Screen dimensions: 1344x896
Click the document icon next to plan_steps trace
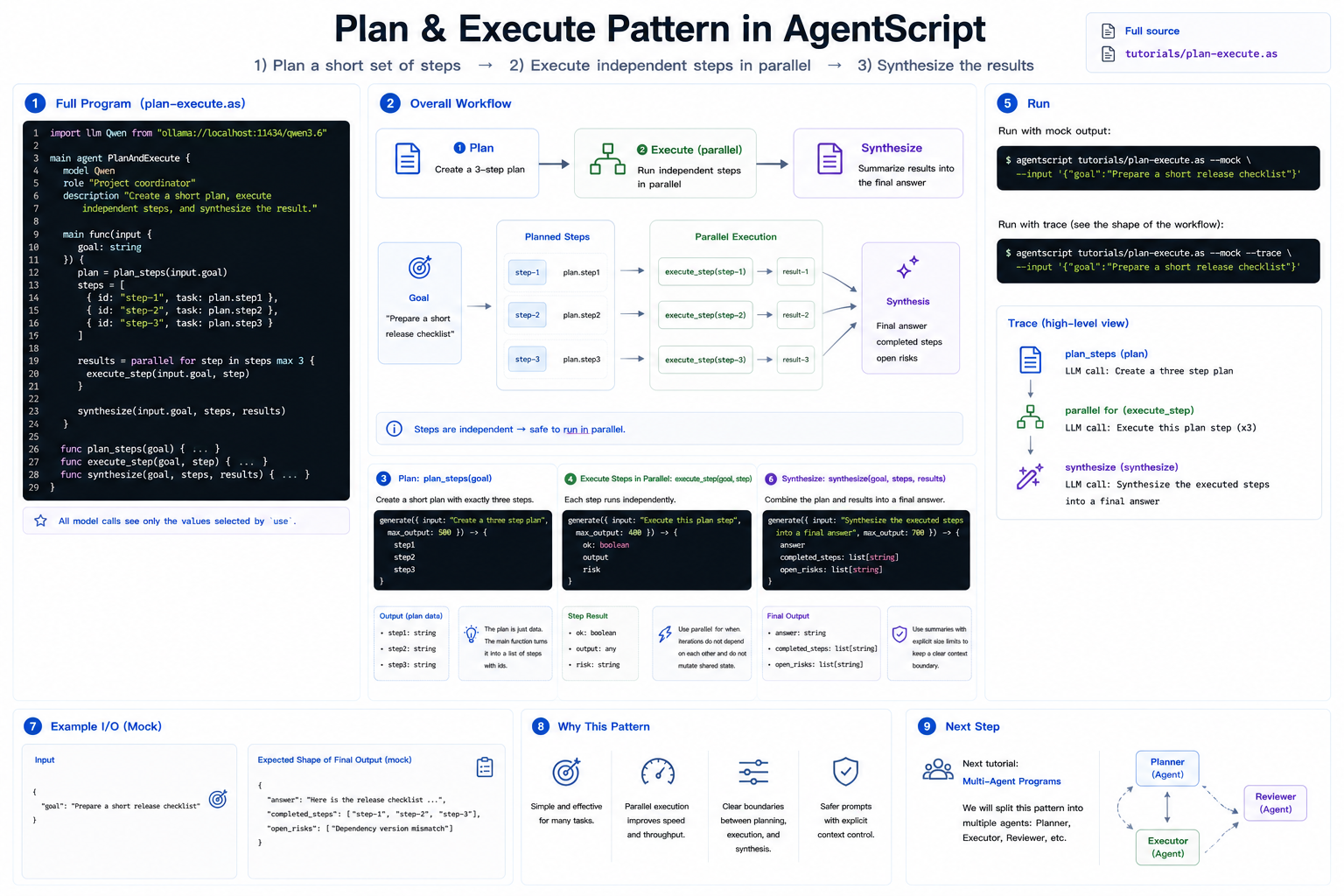[1030, 360]
